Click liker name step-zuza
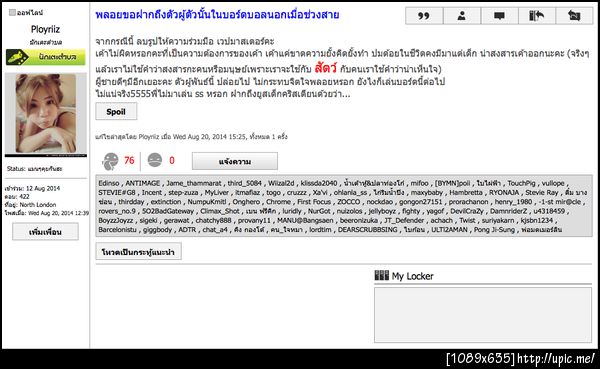Image resolution: width=600 pixels, height=369 pixels. coord(183,192)
